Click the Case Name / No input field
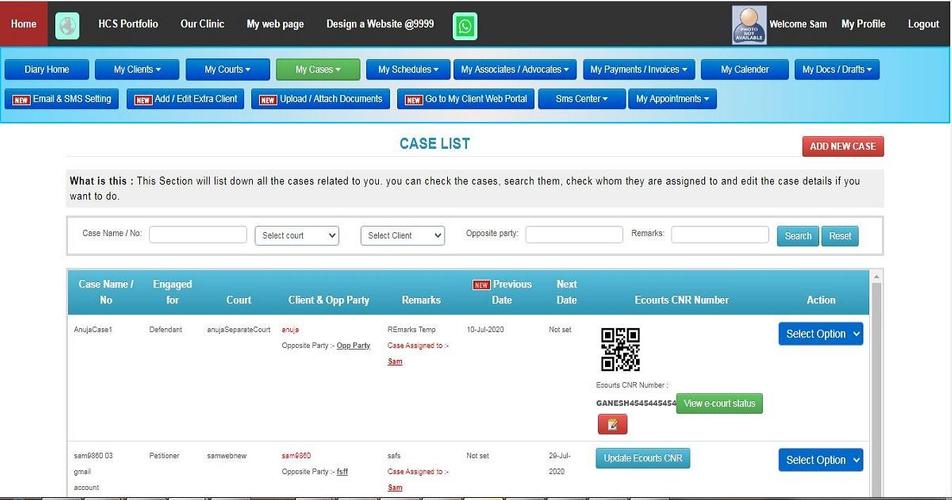This screenshot has width=952, height=500. point(198,235)
